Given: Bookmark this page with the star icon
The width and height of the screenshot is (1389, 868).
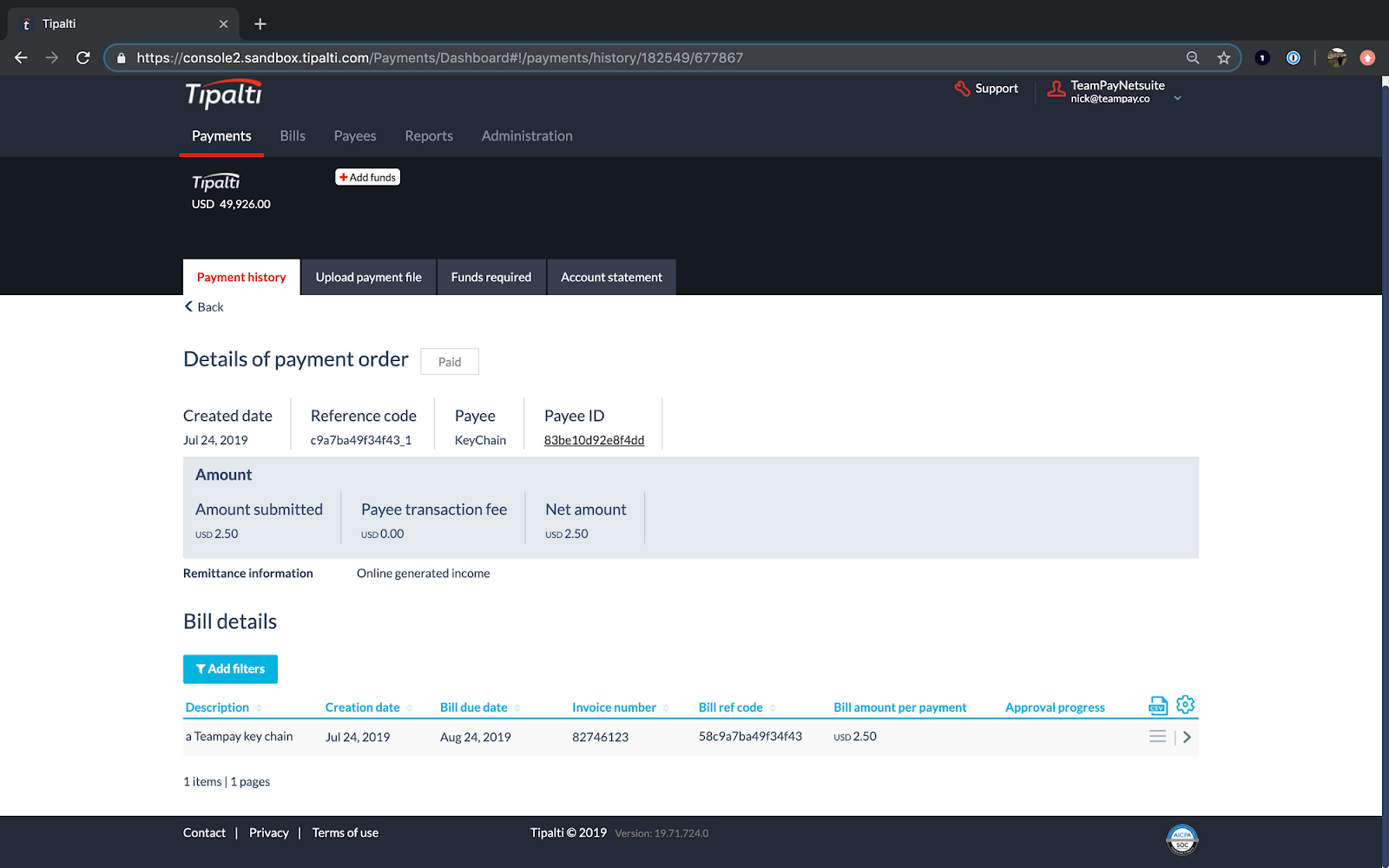Looking at the screenshot, I should point(1224,57).
